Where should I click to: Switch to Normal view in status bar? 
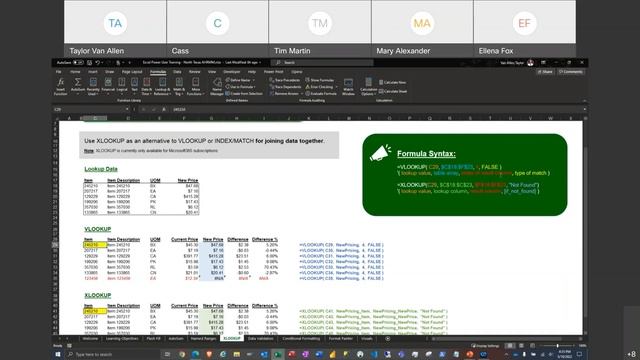[x=509, y=346]
